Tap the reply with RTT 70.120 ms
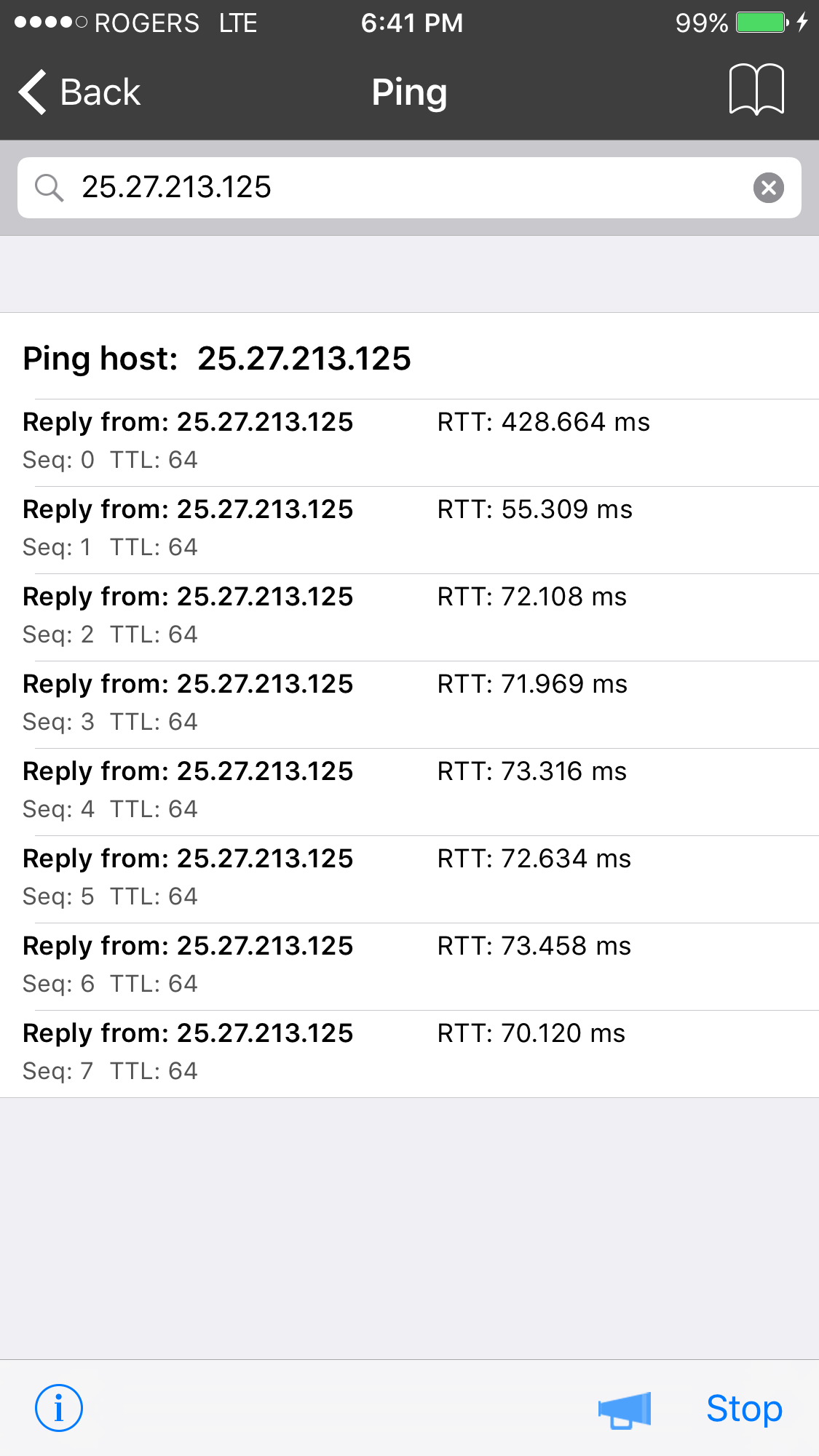The image size is (819, 1456). pyautogui.click(x=409, y=1054)
